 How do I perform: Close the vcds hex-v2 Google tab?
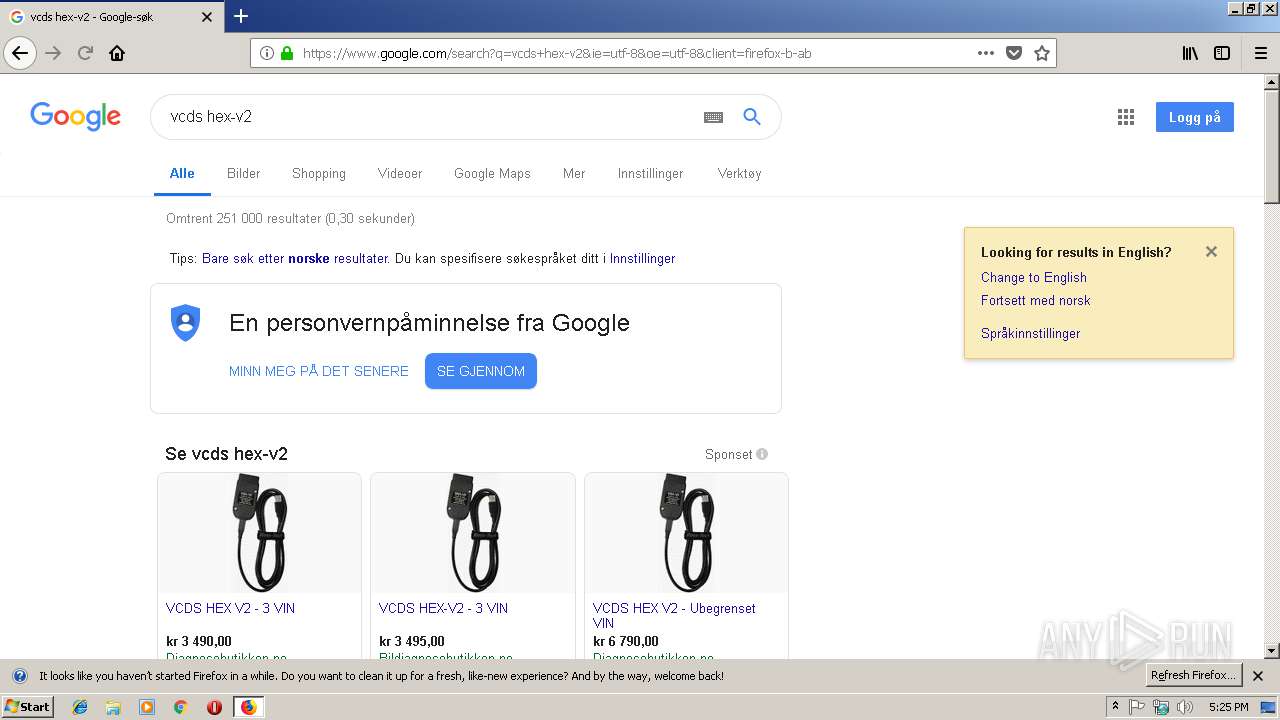pyautogui.click(x=207, y=17)
